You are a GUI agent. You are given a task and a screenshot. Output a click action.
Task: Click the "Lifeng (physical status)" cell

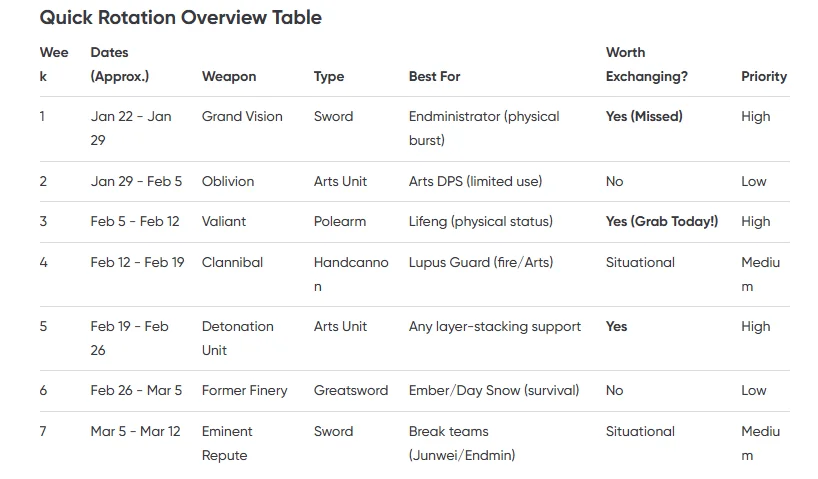tap(481, 221)
